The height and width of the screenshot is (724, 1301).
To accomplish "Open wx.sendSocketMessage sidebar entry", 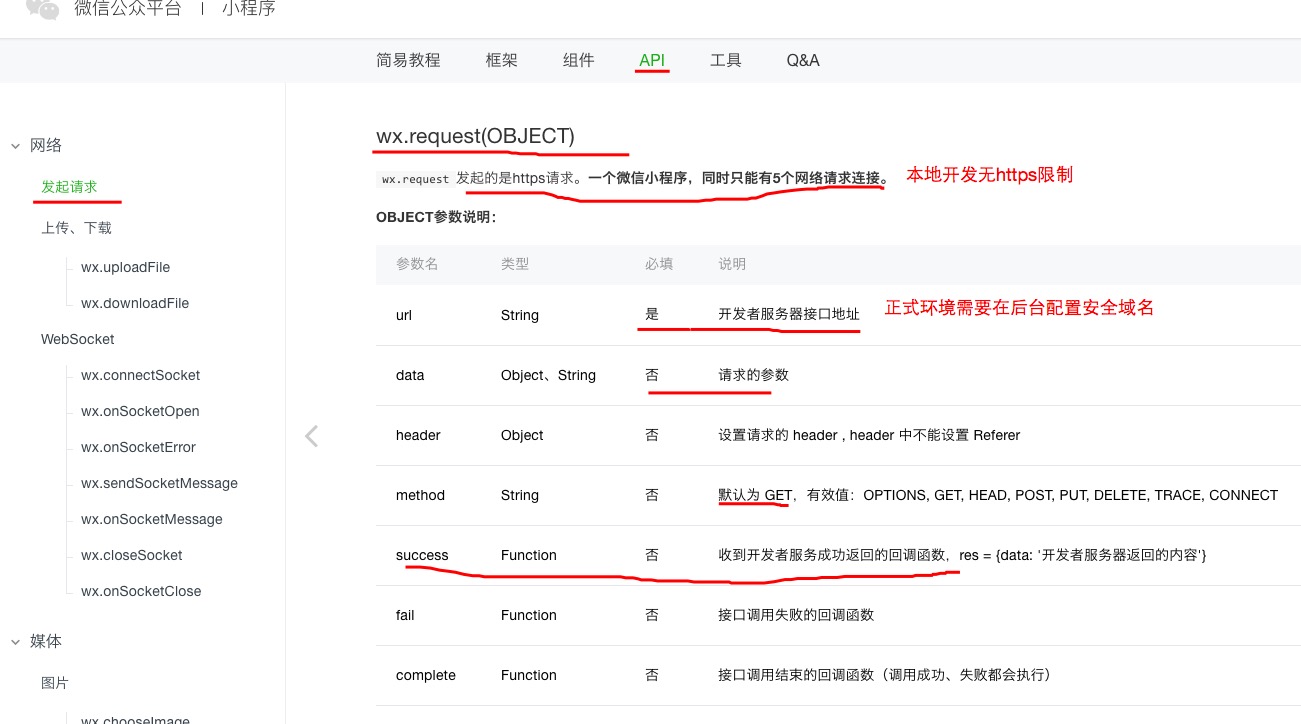I will [159, 483].
